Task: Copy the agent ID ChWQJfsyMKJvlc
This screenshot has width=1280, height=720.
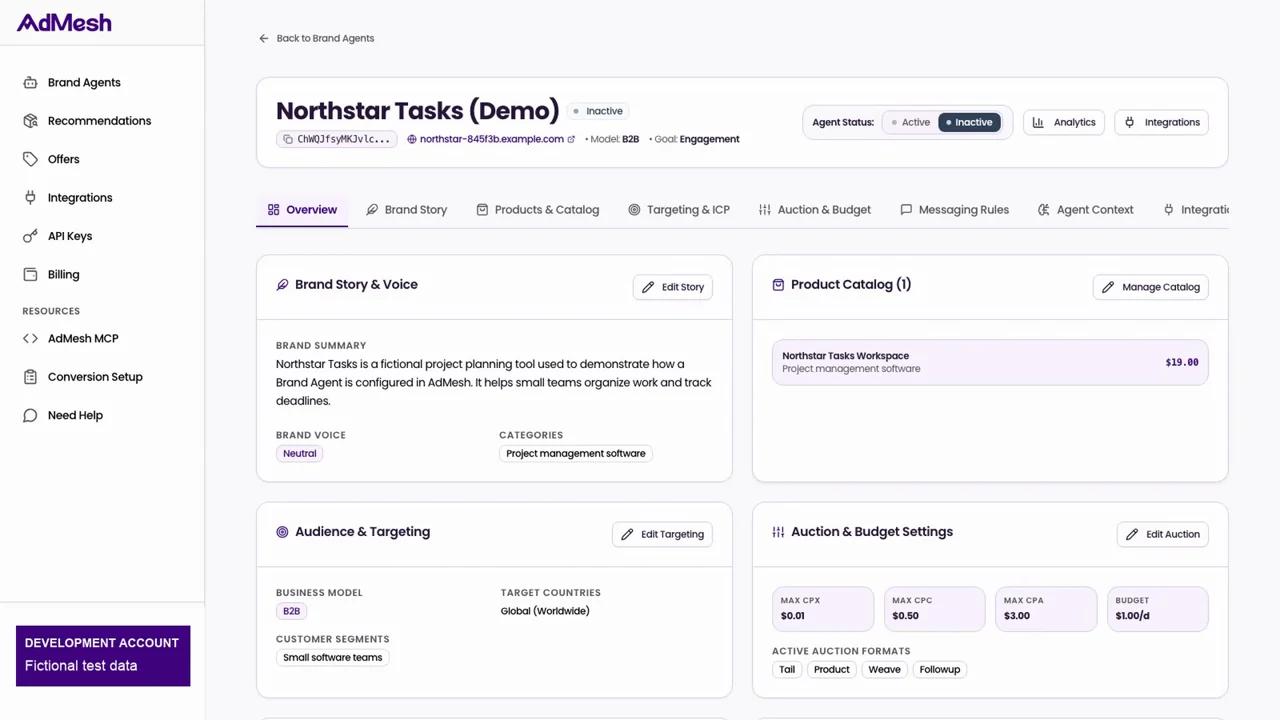Action: (x=336, y=139)
